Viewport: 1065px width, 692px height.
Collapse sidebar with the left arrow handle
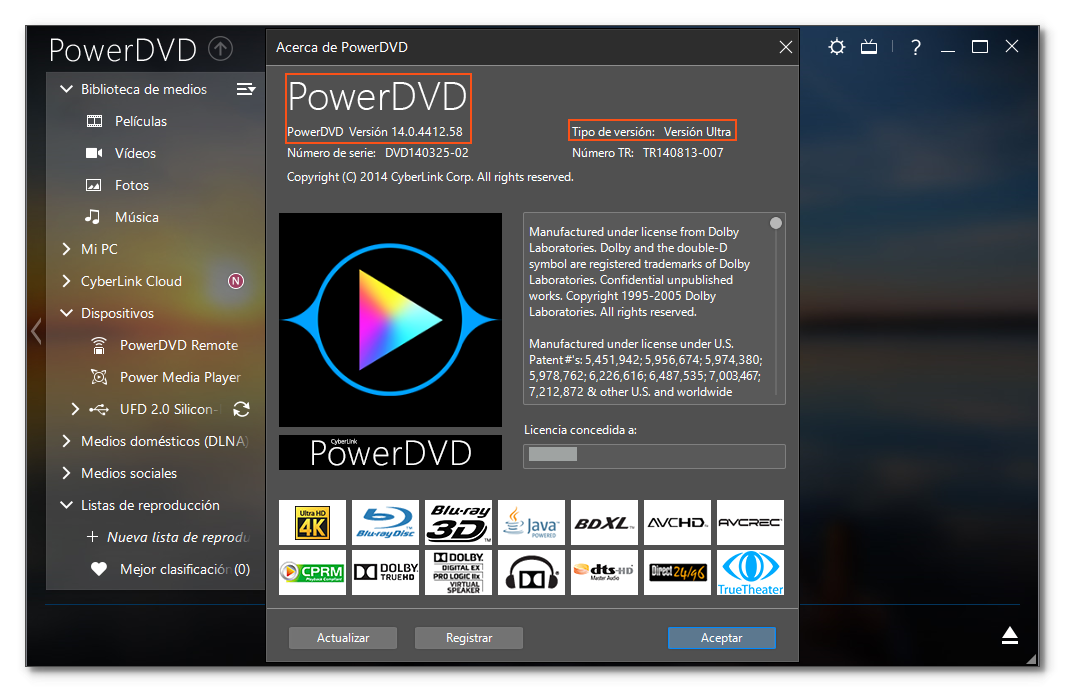click(36, 332)
